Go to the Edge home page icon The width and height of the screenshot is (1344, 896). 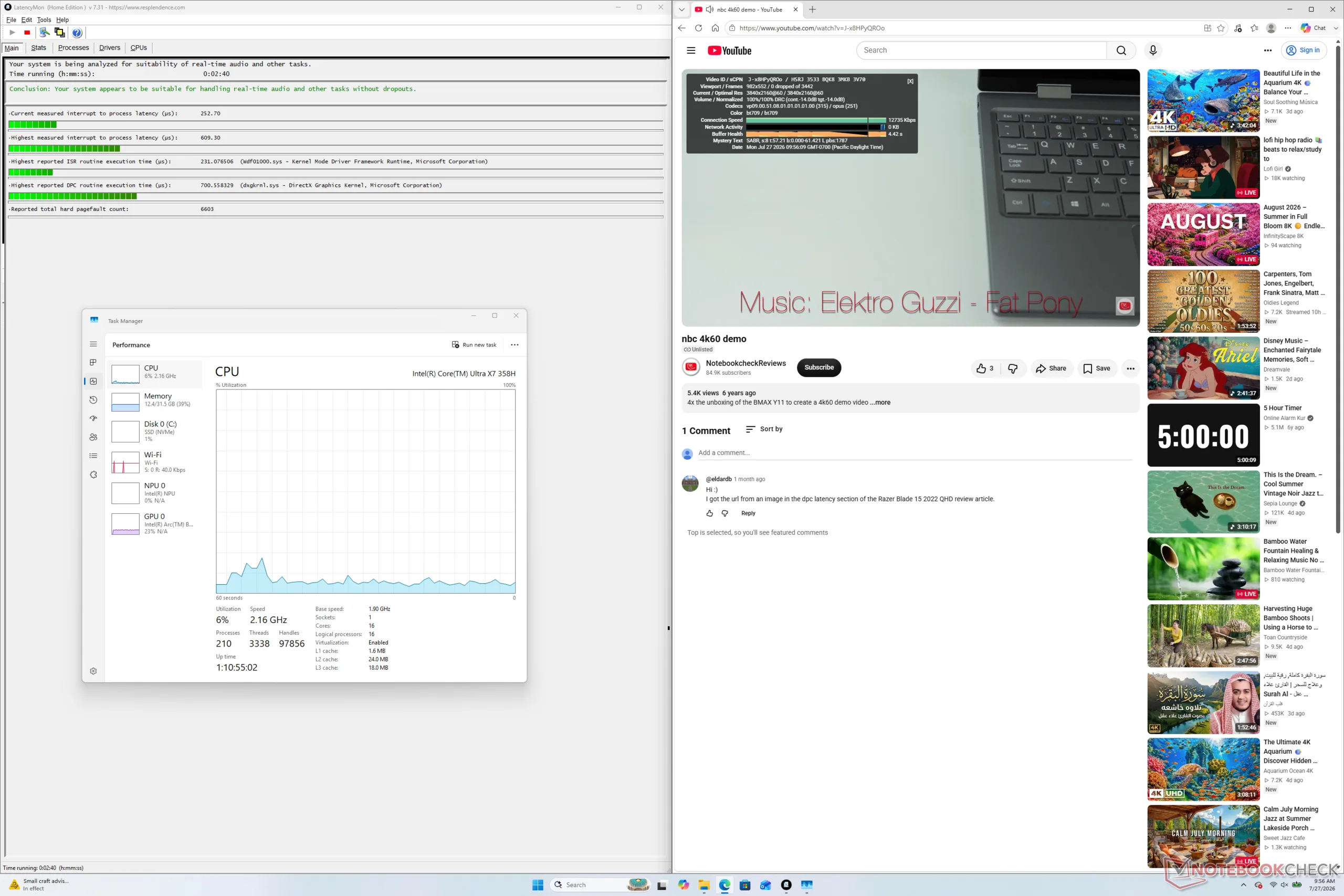(x=715, y=28)
